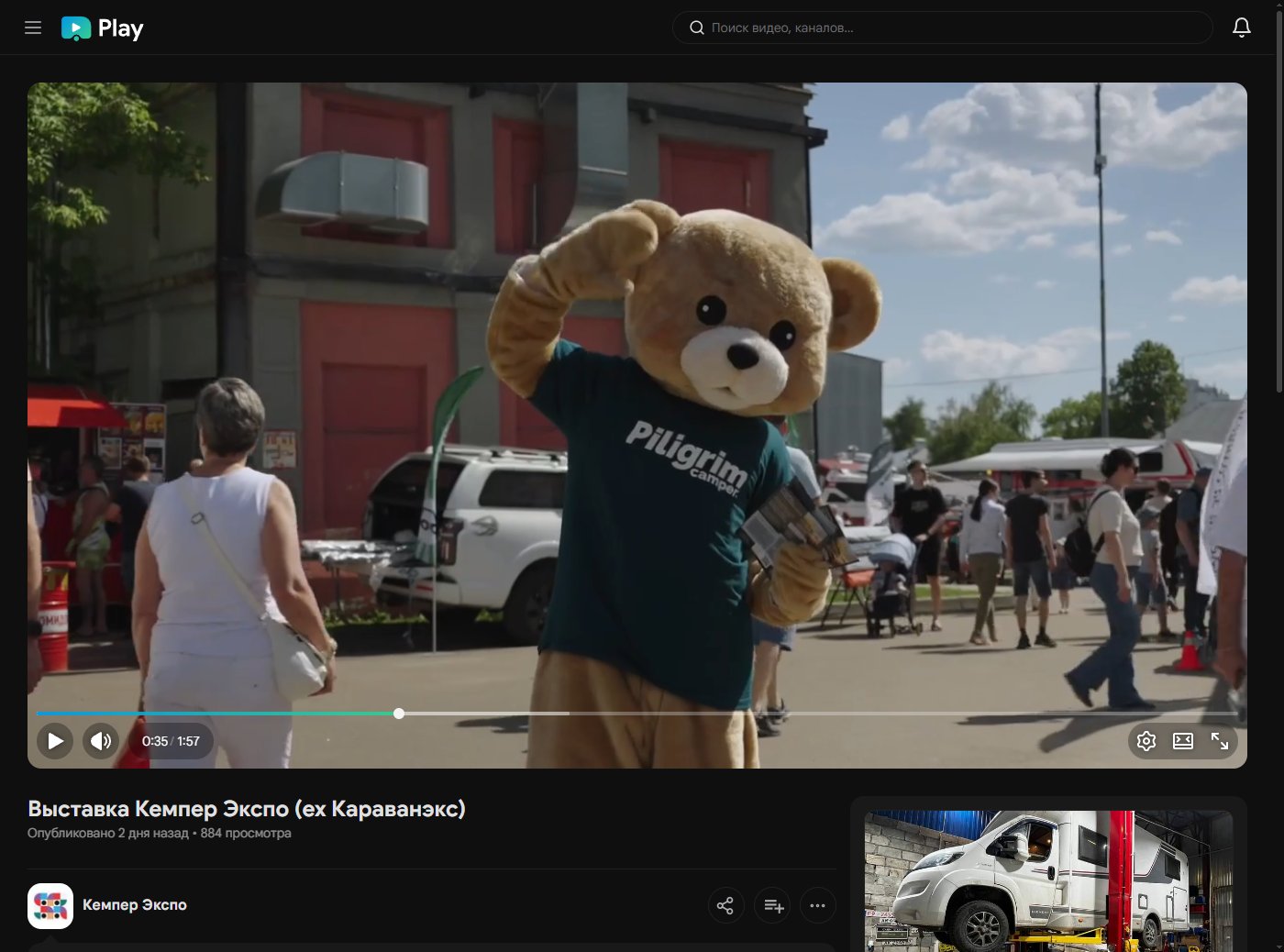Open the player settings gear

pyautogui.click(x=1146, y=741)
